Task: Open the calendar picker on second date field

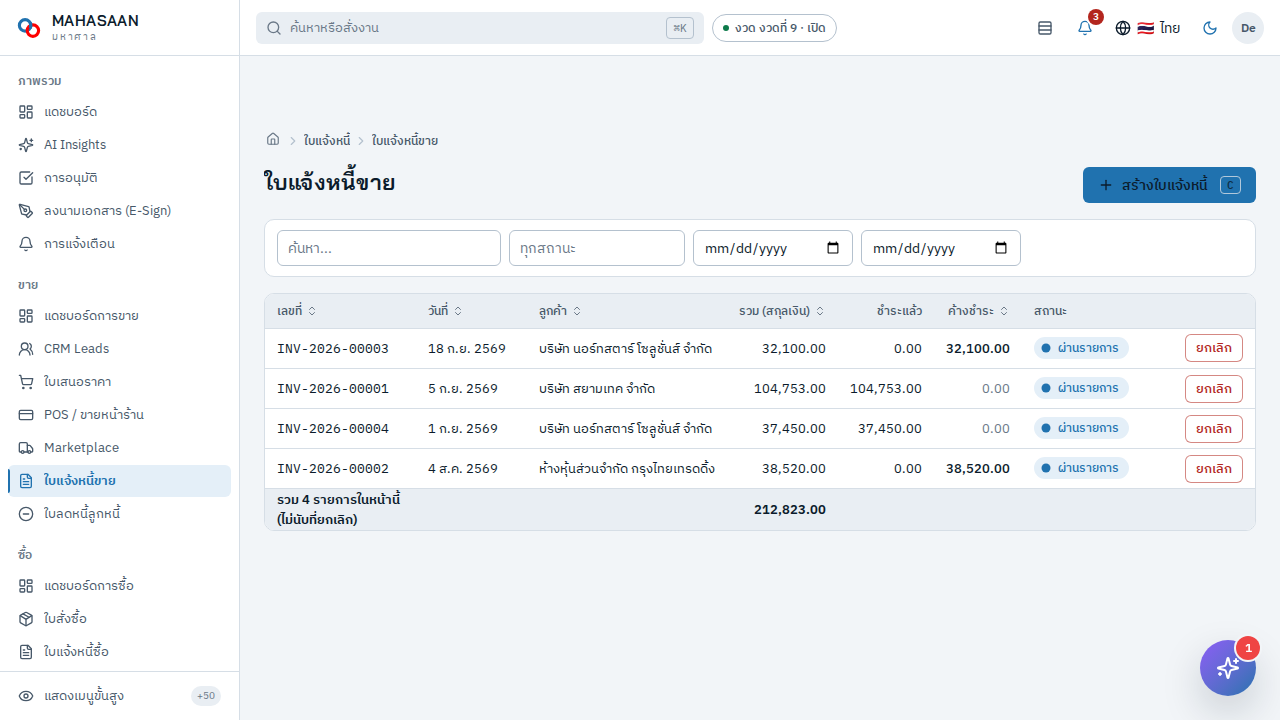Action: pyautogui.click(x=1001, y=248)
